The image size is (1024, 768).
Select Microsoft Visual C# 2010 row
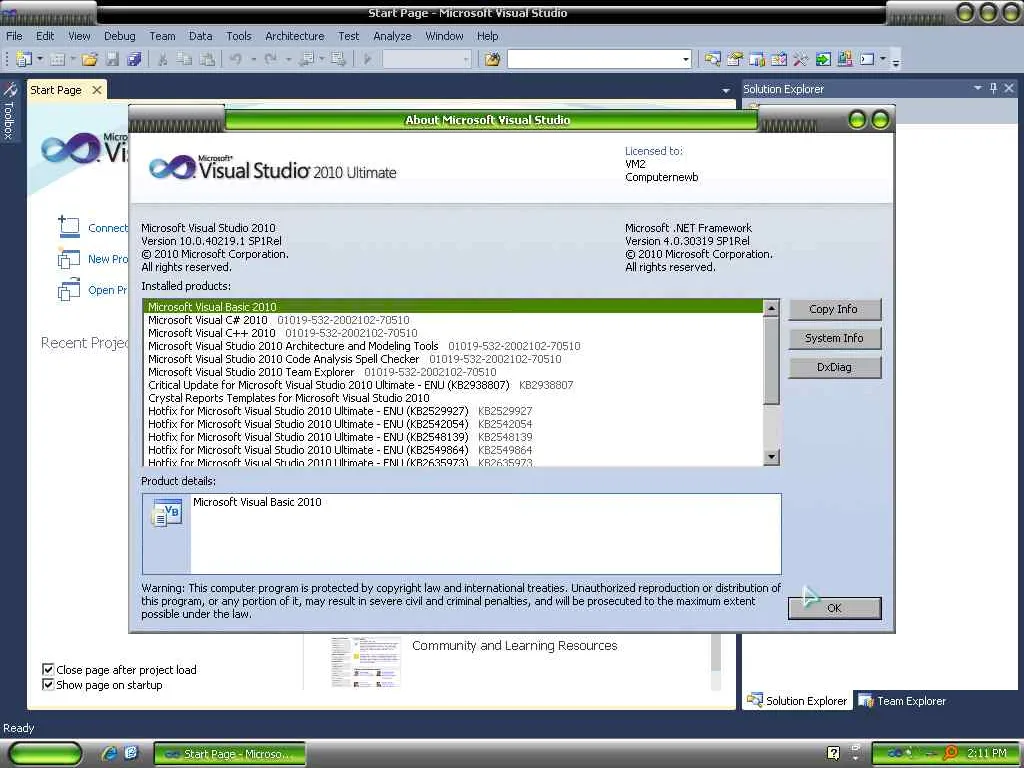[x=453, y=320]
